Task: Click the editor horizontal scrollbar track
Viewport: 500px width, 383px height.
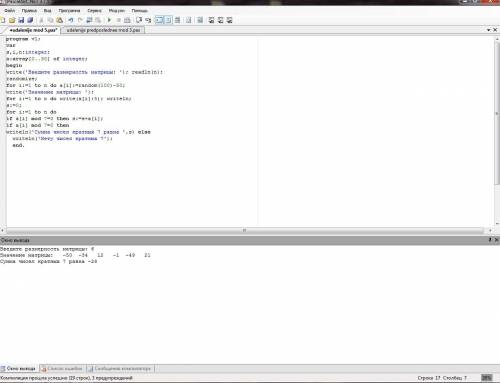Action: click(245, 230)
